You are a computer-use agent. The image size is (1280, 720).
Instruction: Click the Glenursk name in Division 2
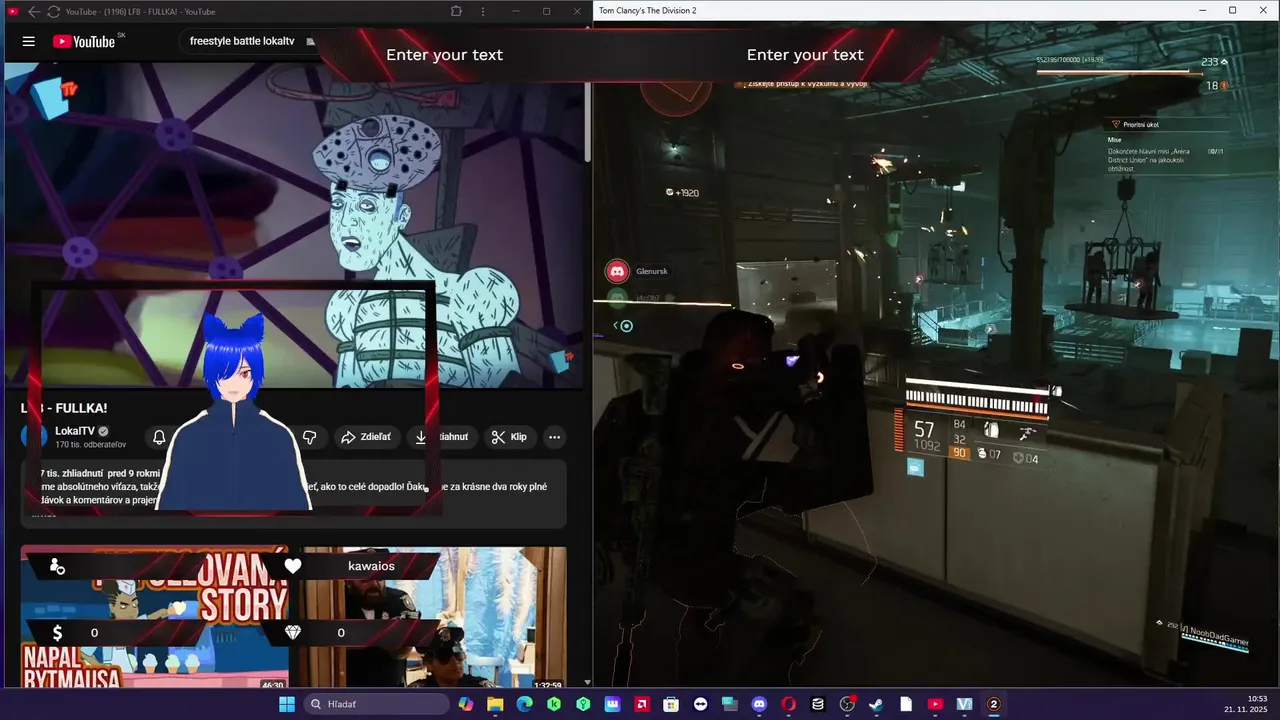[x=652, y=271]
